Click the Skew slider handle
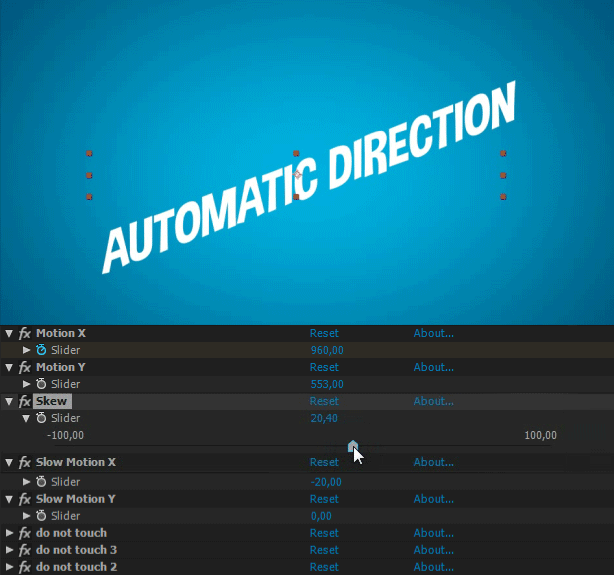This screenshot has width=614, height=575. click(x=353, y=446)
